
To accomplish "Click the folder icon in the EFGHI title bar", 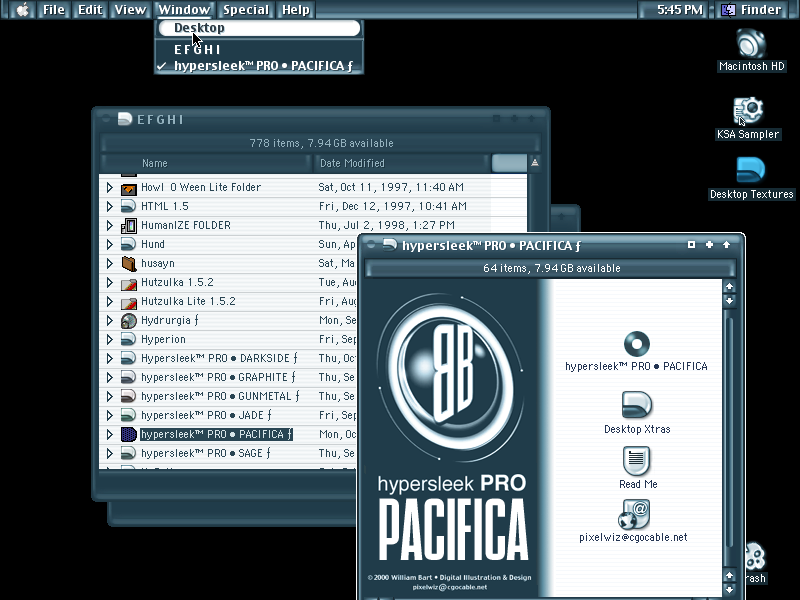I will (x=125, y=119).
